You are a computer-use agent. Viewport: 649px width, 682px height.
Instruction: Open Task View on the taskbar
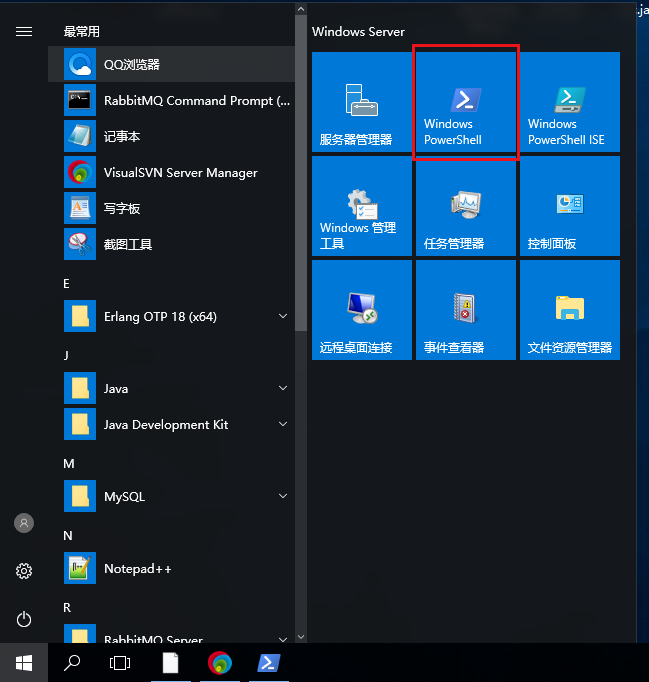pyautogui.click(x=120, y=663)
